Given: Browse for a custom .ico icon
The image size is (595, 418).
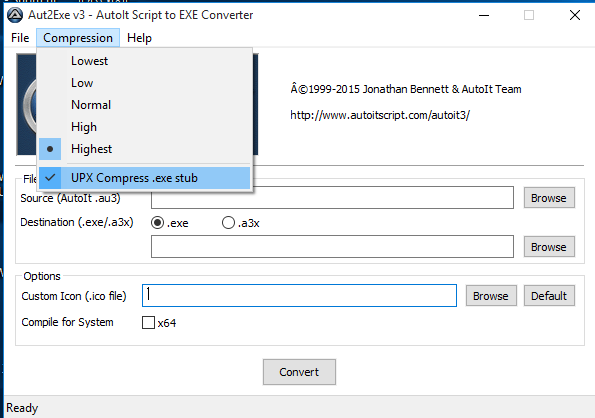Looking at the screenshot, I should 491,295.
